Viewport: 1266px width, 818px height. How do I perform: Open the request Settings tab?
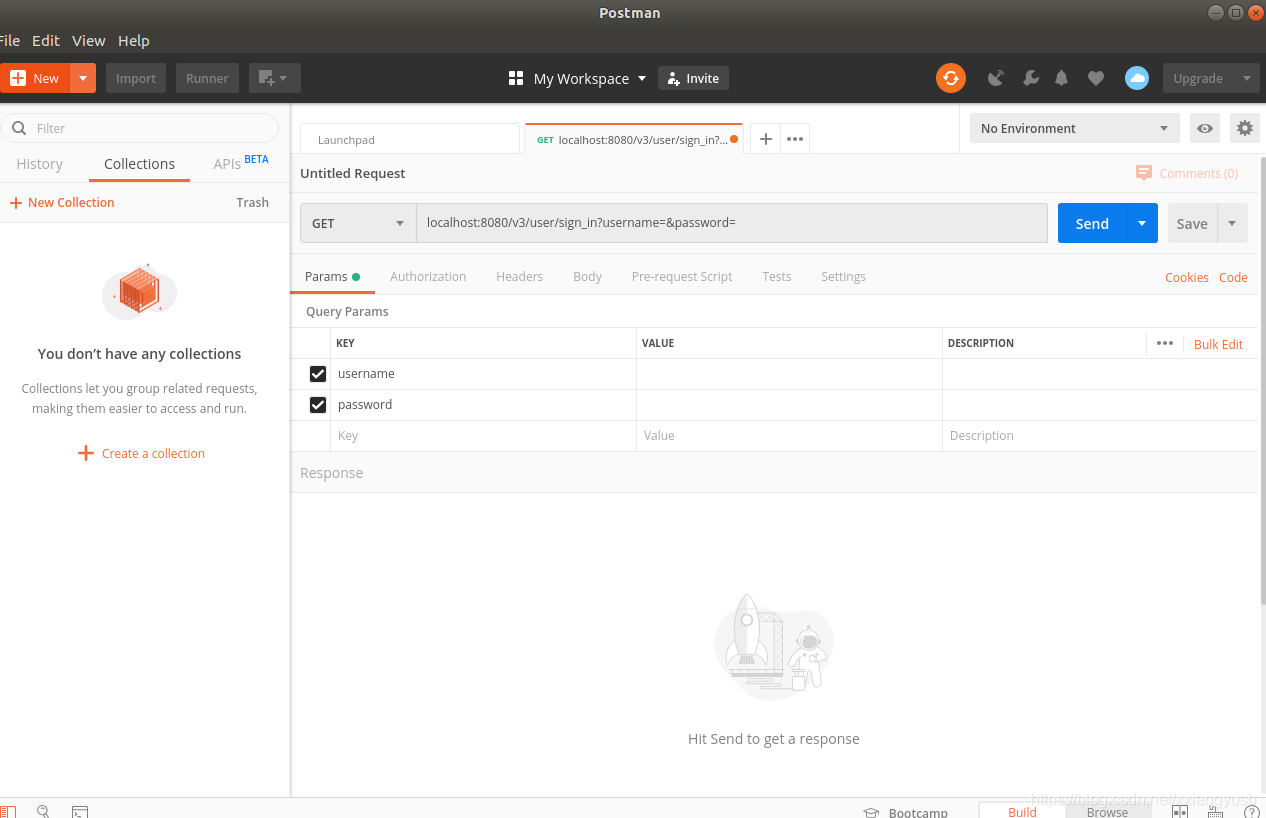pos(843,276)
